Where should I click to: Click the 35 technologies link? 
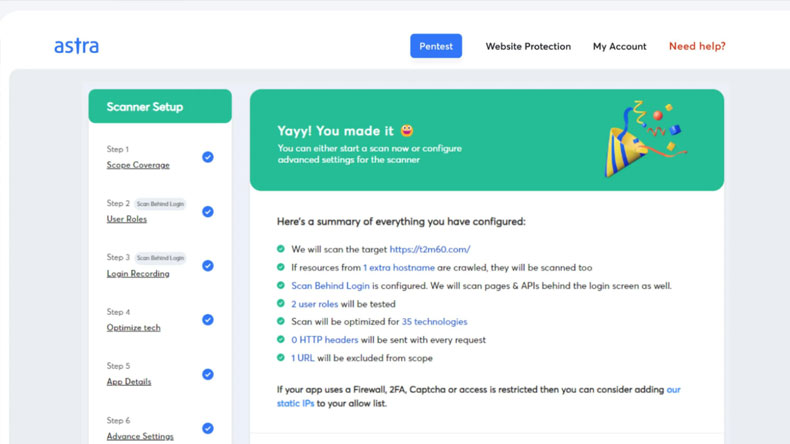coord(434,322)
